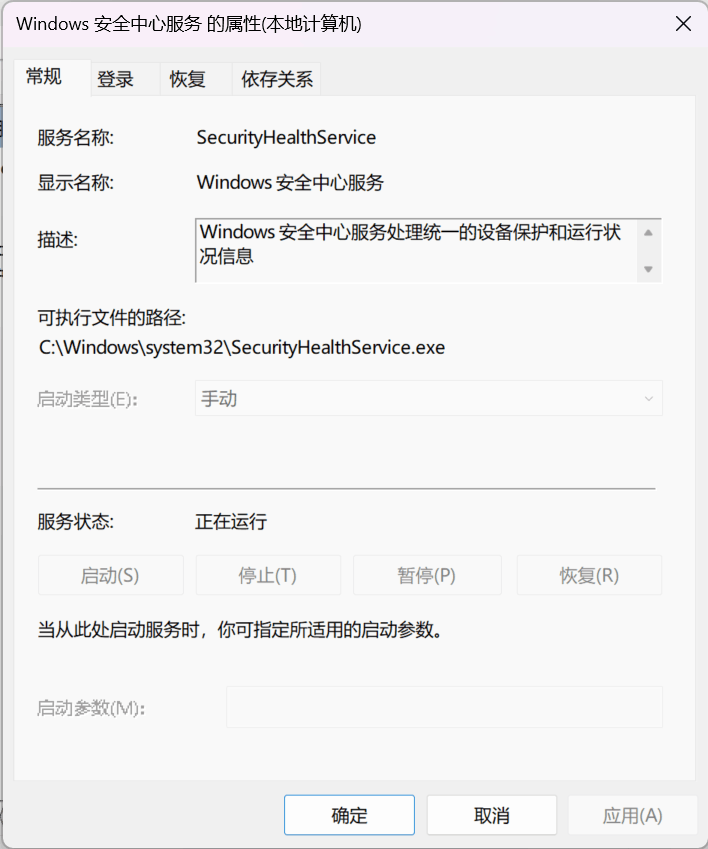The width and height of the screenshot is (708, 849).
Task: Click the 启动(S) button
Action: point(110,575)
